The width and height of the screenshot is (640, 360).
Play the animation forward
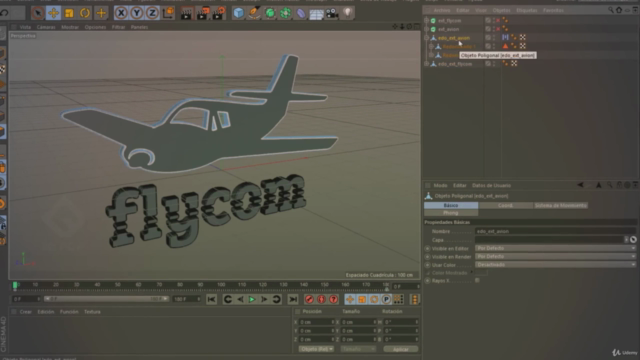tap(252, 299)
